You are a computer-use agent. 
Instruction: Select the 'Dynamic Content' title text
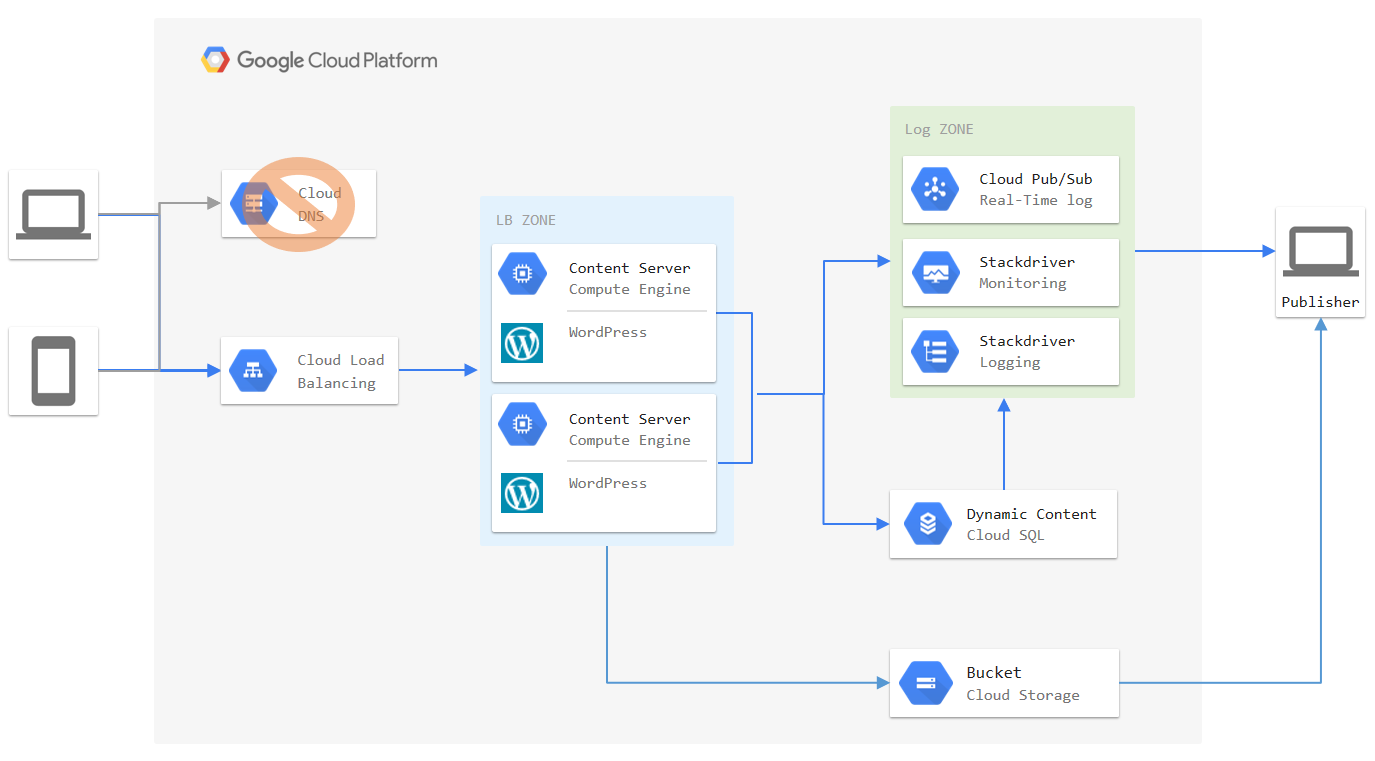click(x=1031, y=514)
